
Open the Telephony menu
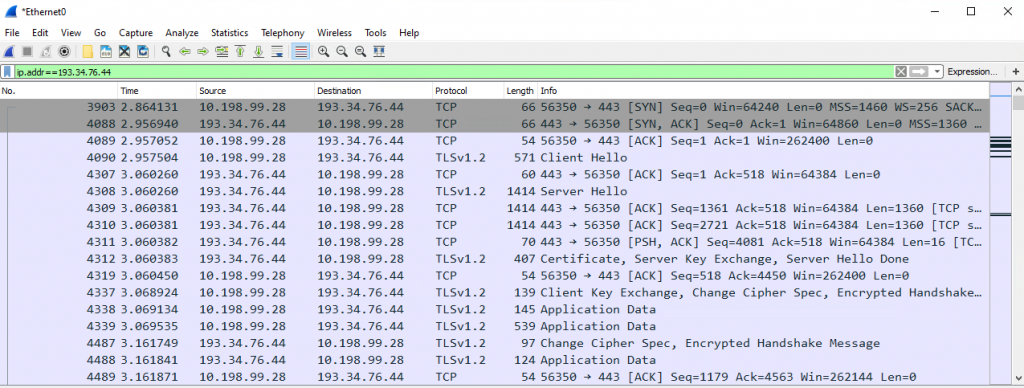click(x=282, y=33)
